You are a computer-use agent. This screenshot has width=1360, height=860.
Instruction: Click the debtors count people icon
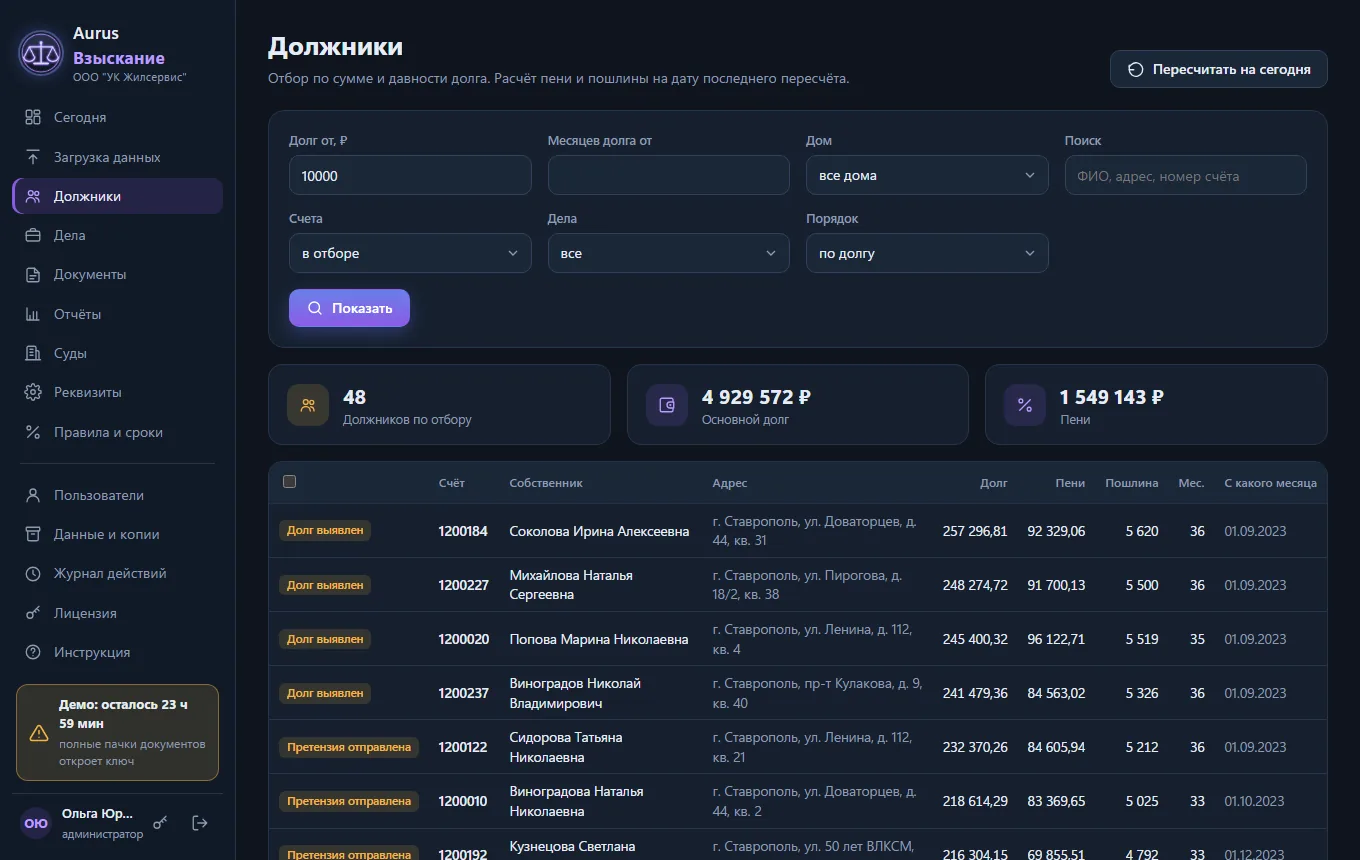pos(308,405)
